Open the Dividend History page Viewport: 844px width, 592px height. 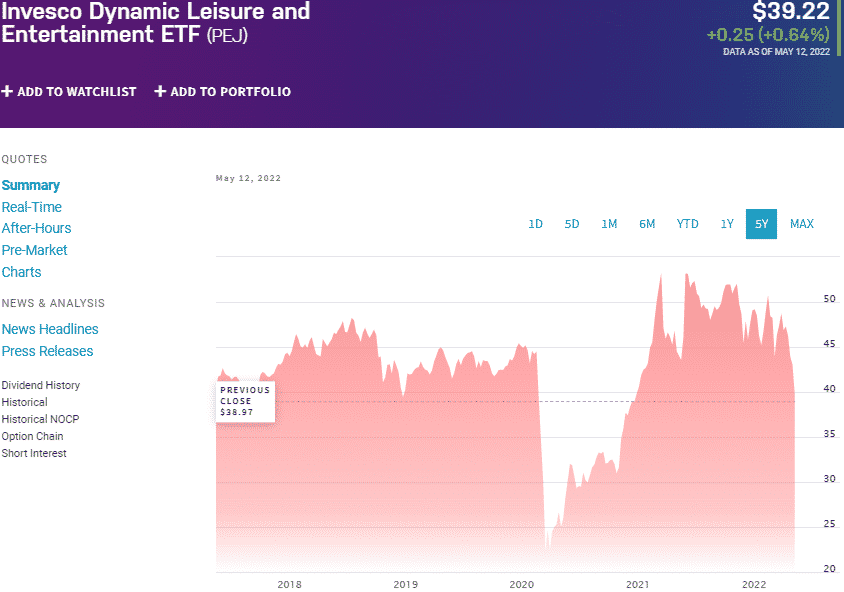[40, 385]
